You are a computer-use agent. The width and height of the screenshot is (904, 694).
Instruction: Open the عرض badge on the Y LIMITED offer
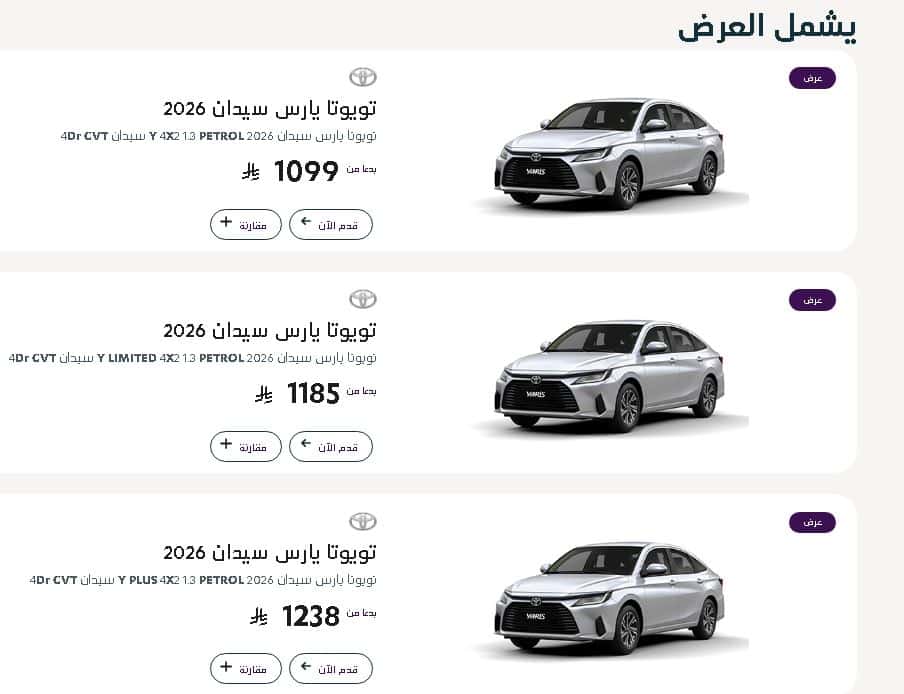tap(812, 299)
